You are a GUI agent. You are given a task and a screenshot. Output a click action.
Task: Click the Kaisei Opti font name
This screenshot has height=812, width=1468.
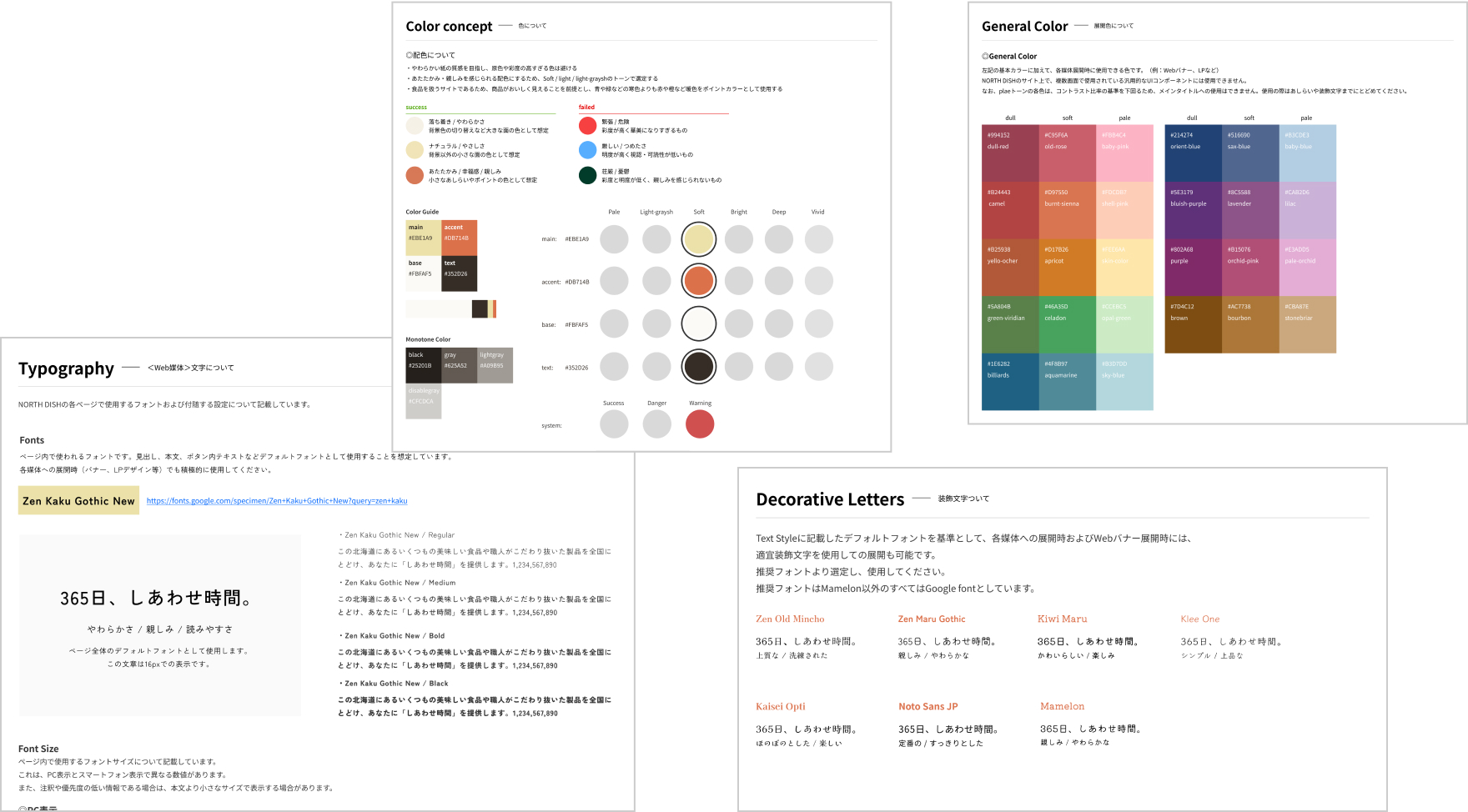781,707
